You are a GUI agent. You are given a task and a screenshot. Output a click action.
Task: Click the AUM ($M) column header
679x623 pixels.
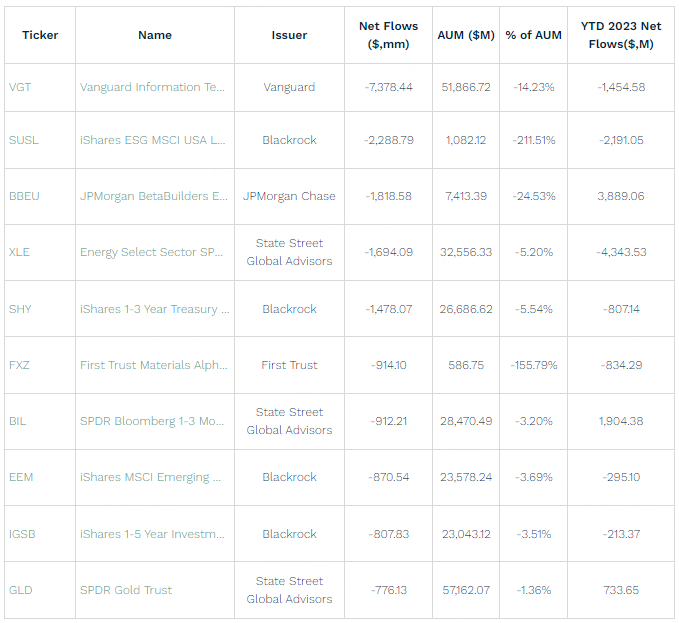[x=466, y=35]
